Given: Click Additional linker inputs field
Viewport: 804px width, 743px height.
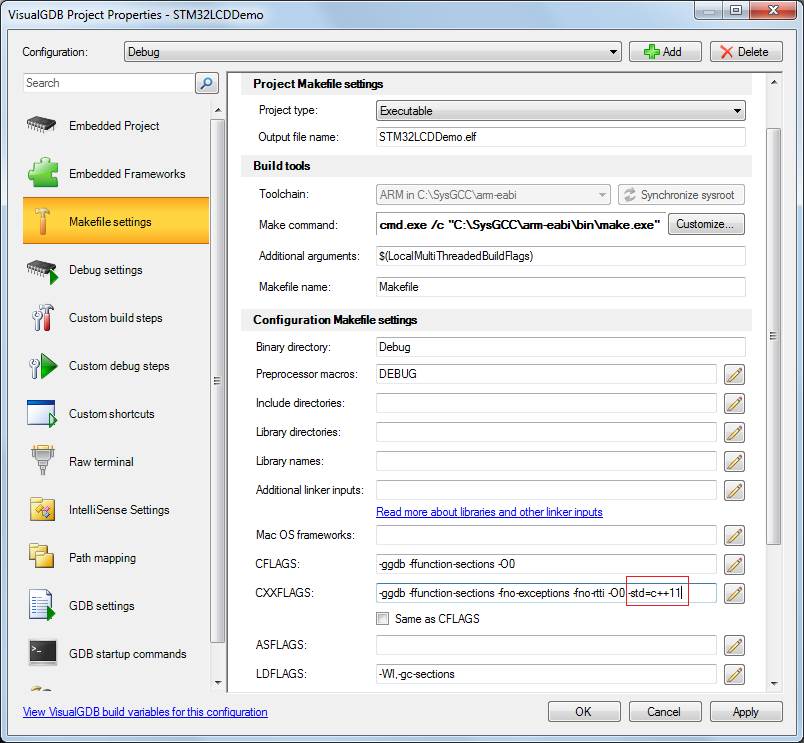Looking at the screenshot, I should pyautogui.click(x=546, y=490).
